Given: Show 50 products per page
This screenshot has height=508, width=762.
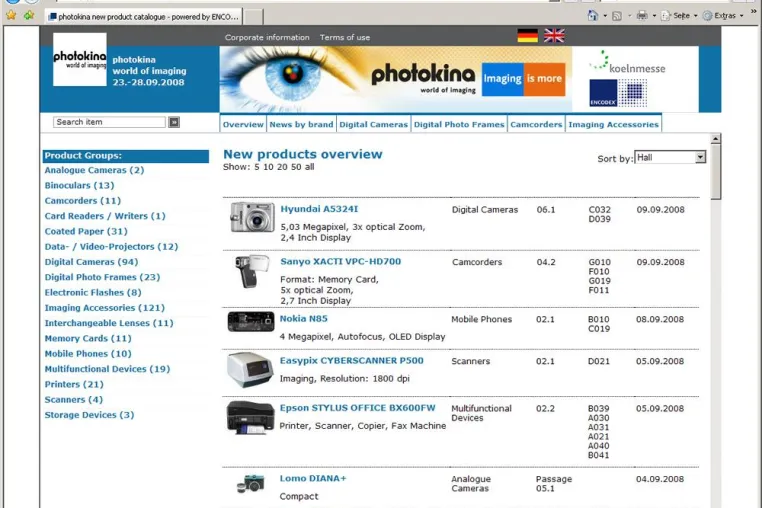Looking at the screenshot, I should (296, 167).
